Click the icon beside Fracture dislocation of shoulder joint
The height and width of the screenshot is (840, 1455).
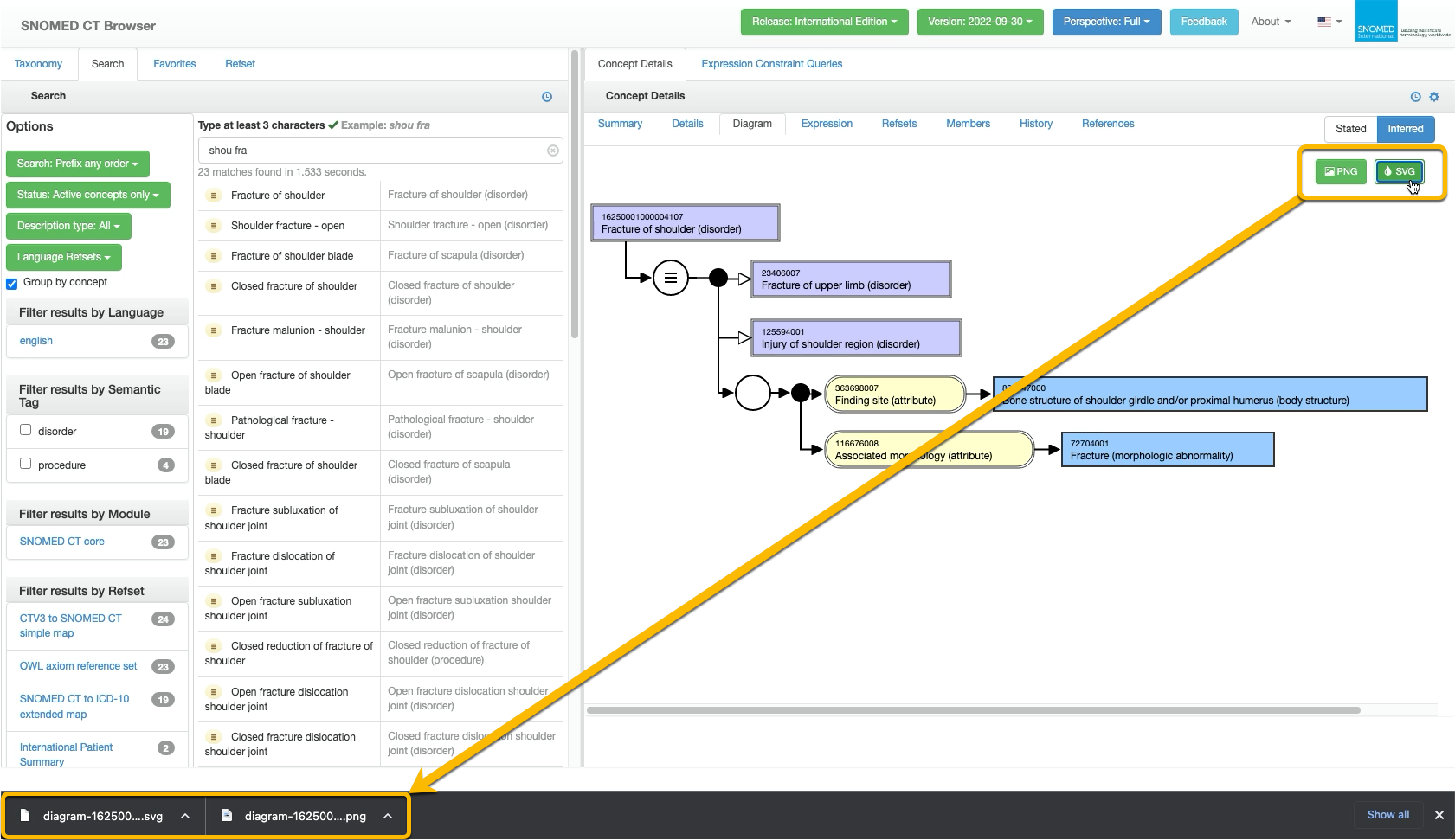[214, 556]
